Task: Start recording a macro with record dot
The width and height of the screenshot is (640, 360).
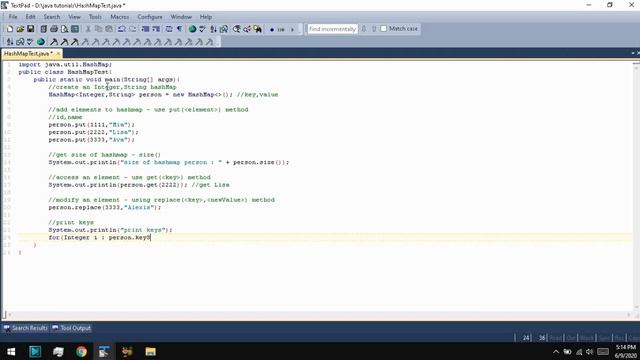Action: point(272,29)
